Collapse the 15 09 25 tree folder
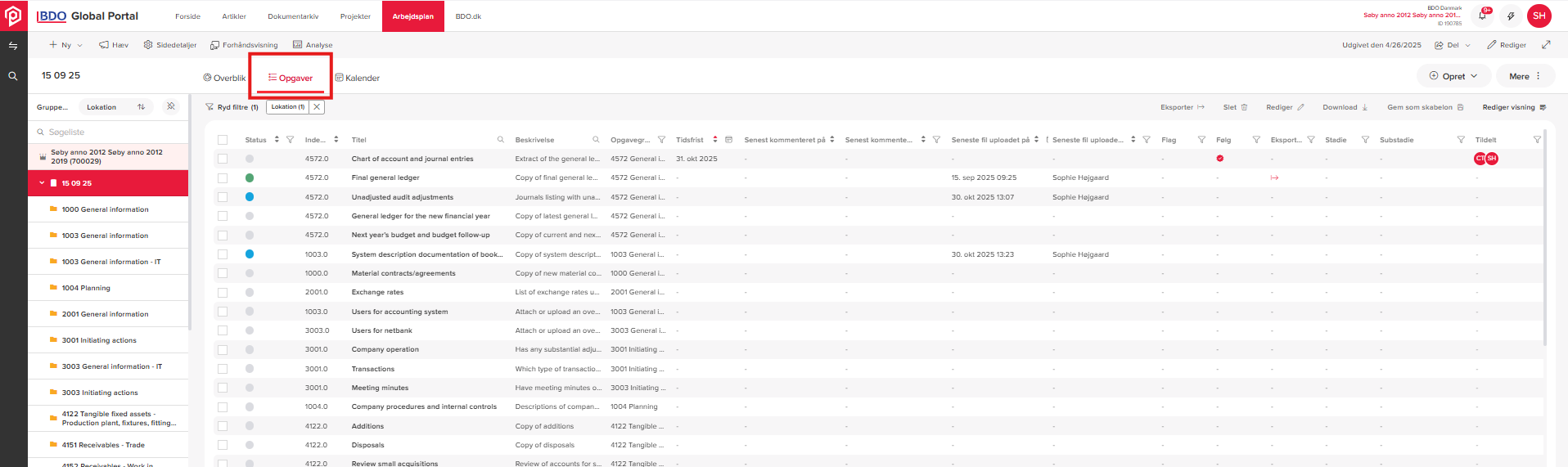Image resolution: width=1568 pixels, height=467 pixels. 42,183
